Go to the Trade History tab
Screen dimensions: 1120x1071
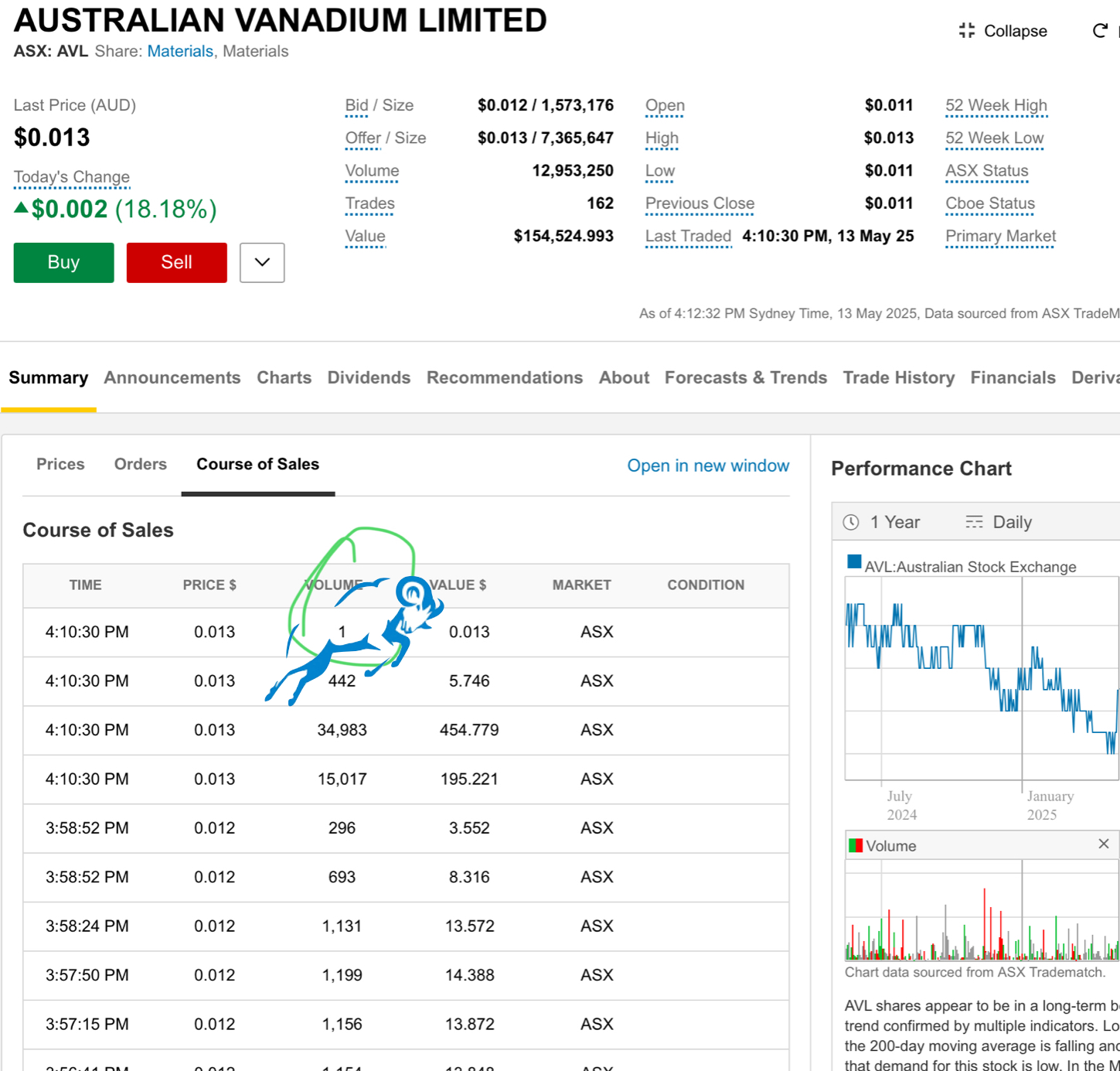(x=899, y=377)
